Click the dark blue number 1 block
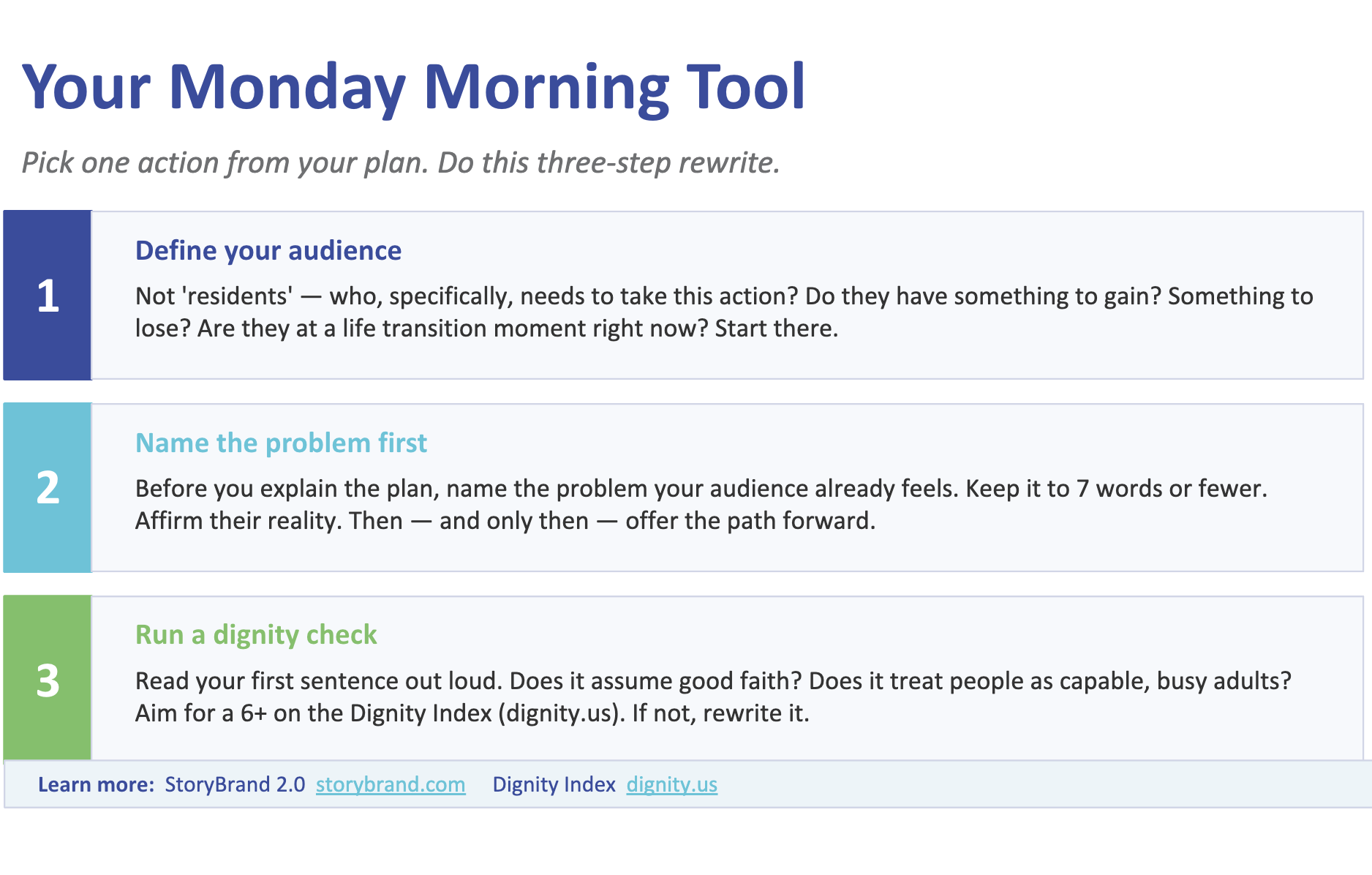The width and height of the screenshot is (1372, 875). [x=48, y=296]
